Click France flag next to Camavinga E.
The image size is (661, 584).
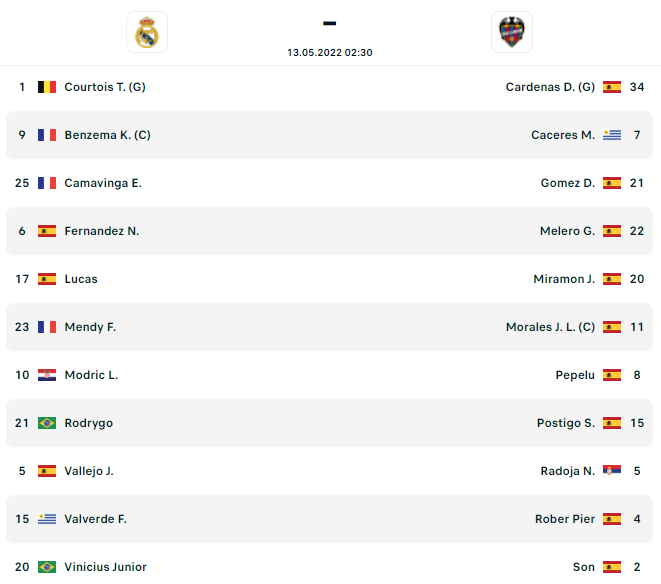[x=47, y=183]
